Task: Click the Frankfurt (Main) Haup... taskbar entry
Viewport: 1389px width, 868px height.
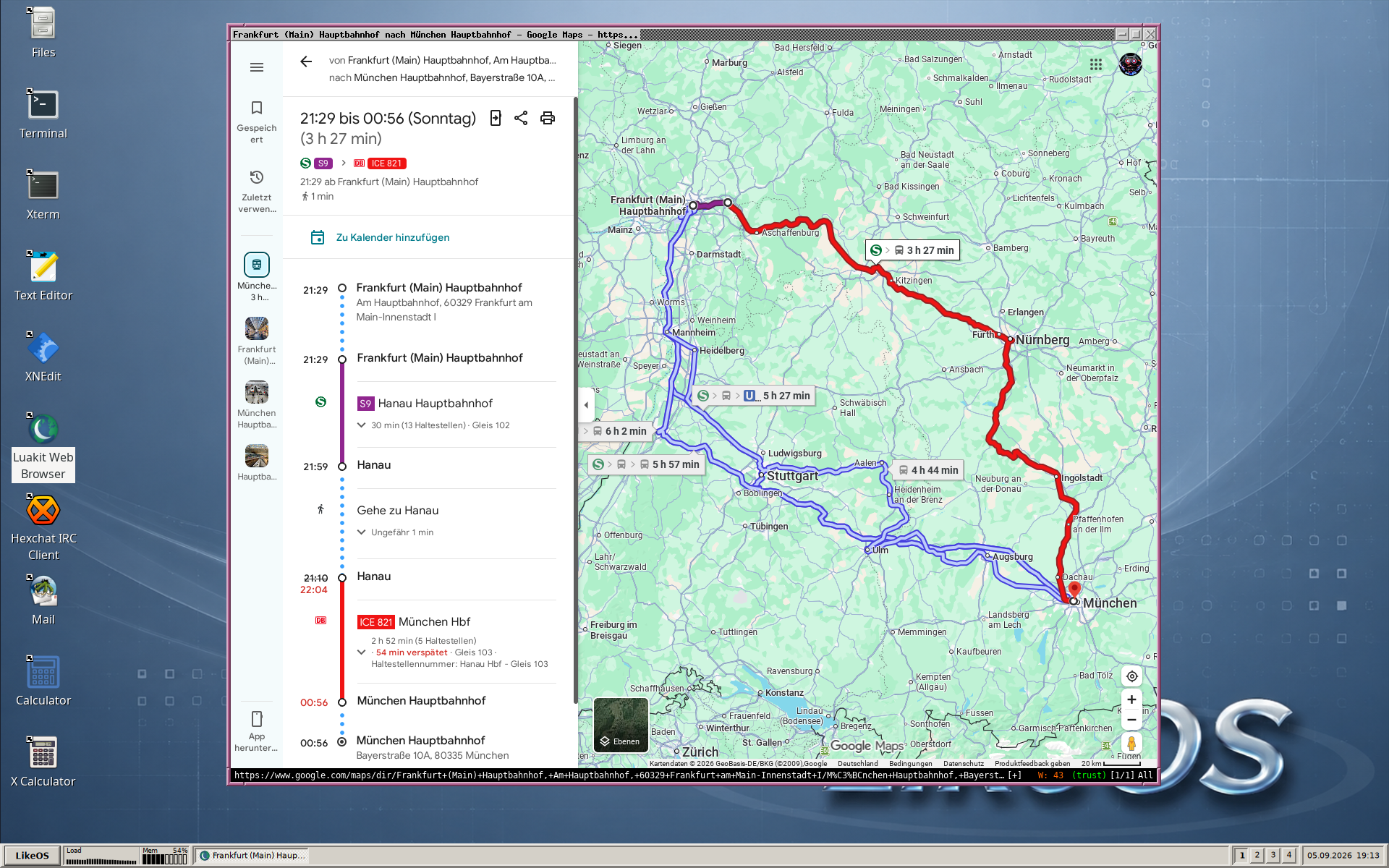Action: tap(252, 856)
